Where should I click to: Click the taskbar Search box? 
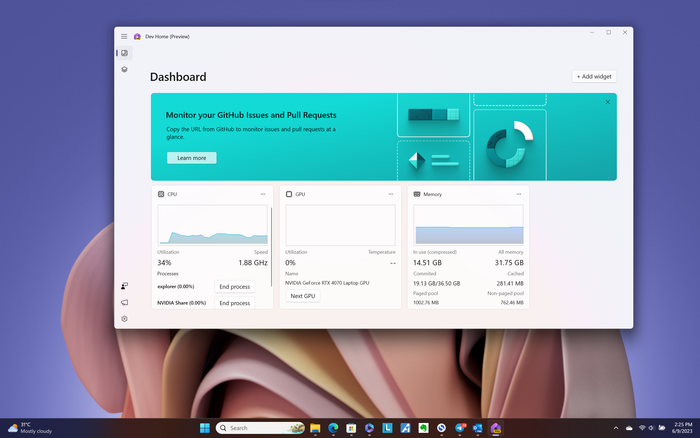click(x=260, y=428)
